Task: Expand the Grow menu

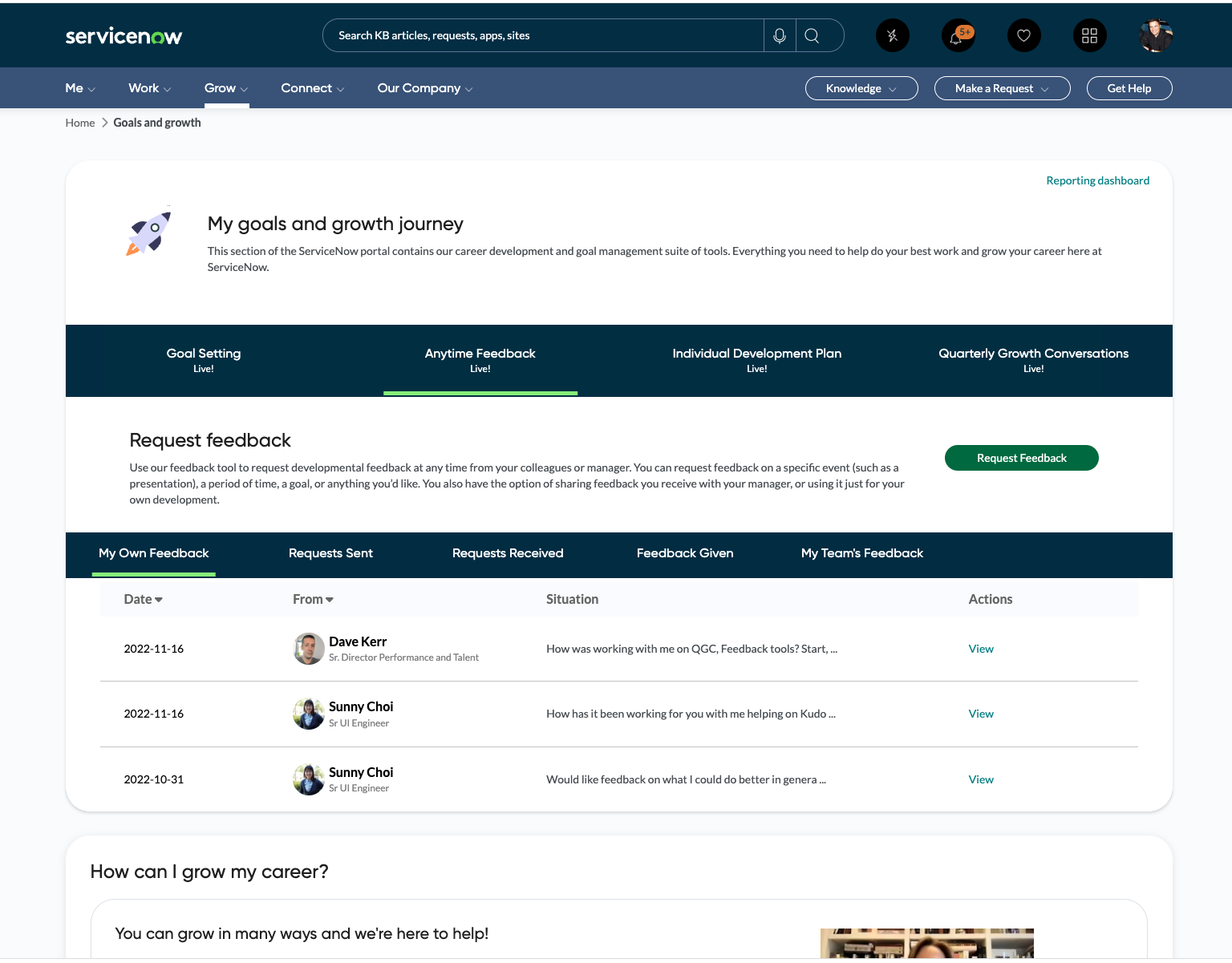Action: tap(226, 88)
